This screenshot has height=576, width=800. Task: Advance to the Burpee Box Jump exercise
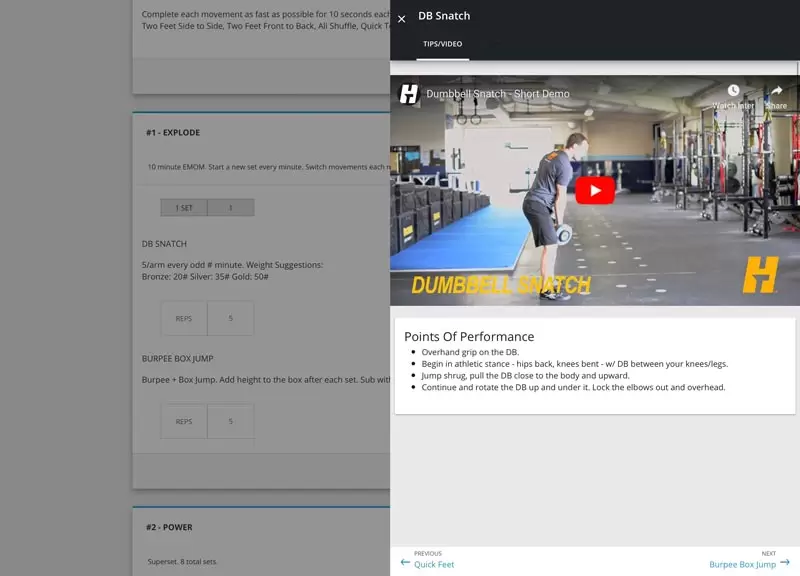pyautogui.click(x=742, y=563)
